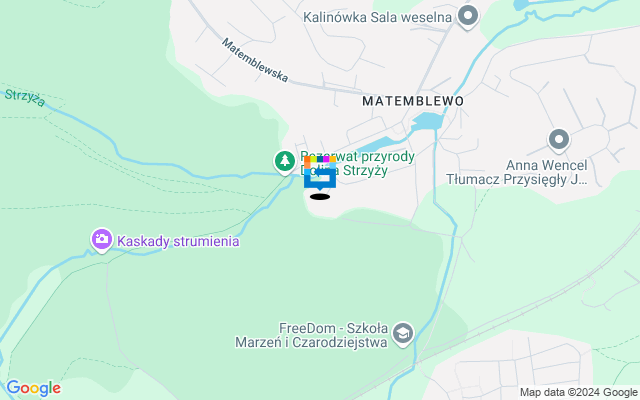Open the Kaskady strumienia label
Viewport: 640px width, 400px height.
click(x=178, y=241)
